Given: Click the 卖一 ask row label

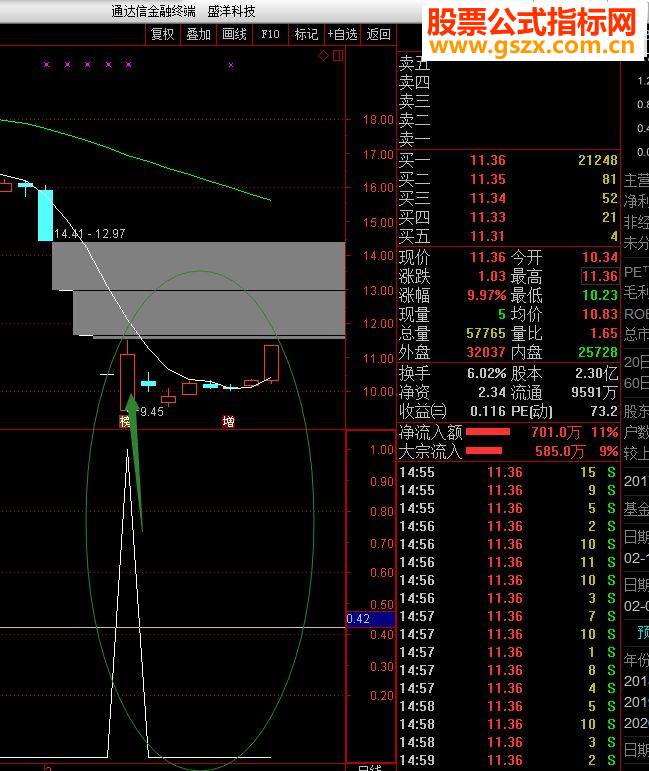Looking at the screenshot, I should [x=414, y=140].
